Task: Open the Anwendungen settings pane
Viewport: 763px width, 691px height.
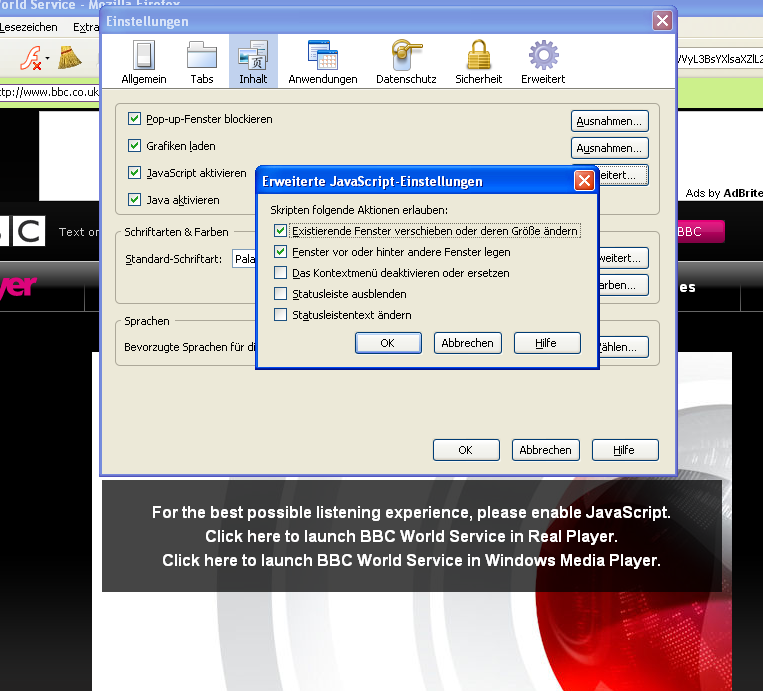Action: [x=323, y=62]
